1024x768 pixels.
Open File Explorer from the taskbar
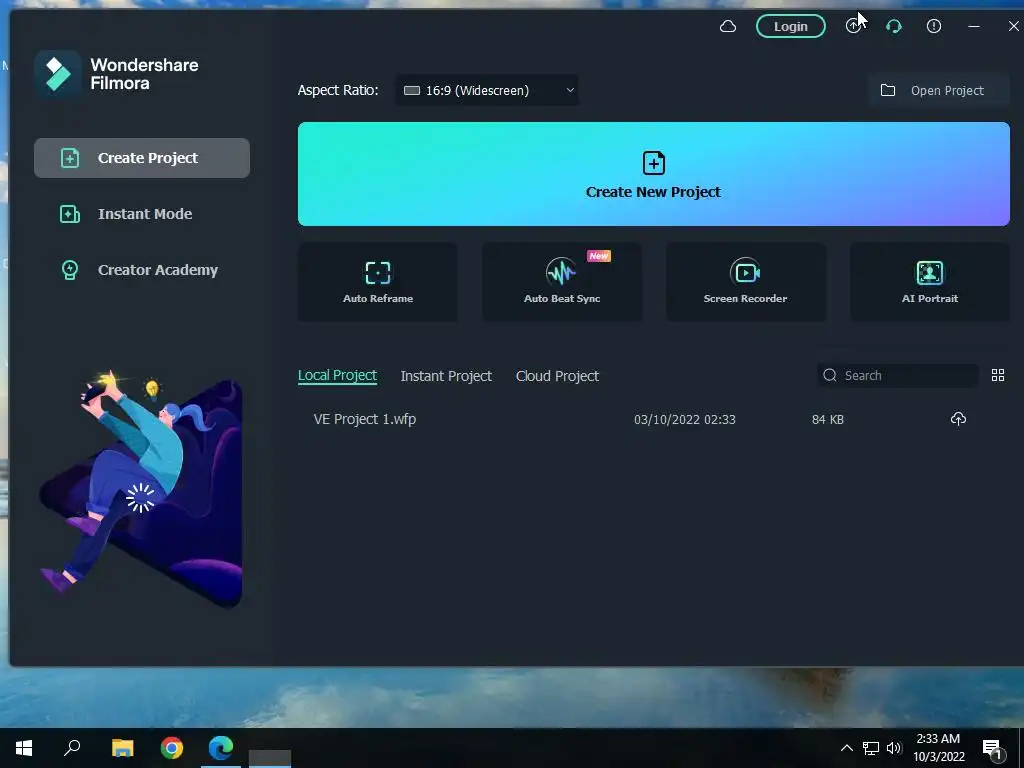pyautogui.click(x=122, y=747)
